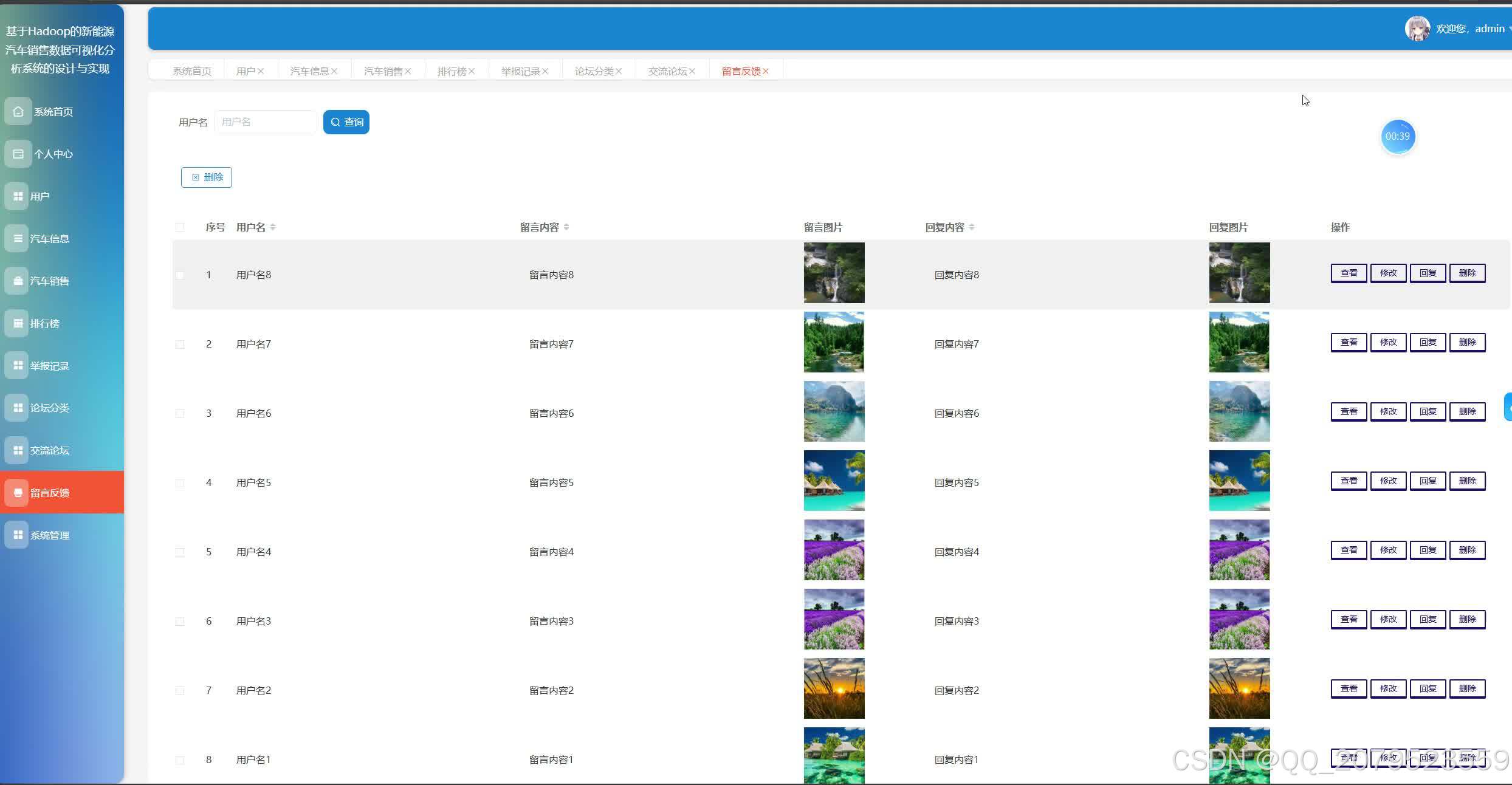
Task: Click the 系统首页 sidebar home icon
Action: tap(18, 112)
